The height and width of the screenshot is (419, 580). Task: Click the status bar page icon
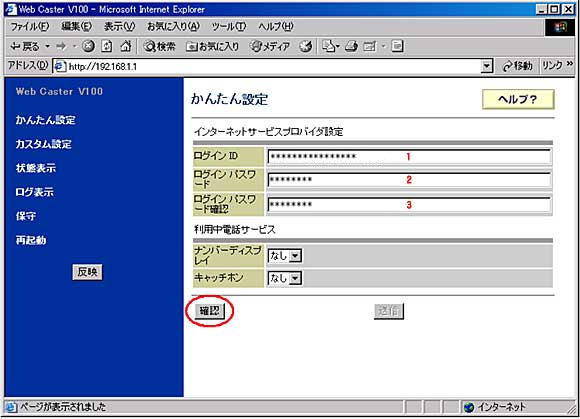11,407
